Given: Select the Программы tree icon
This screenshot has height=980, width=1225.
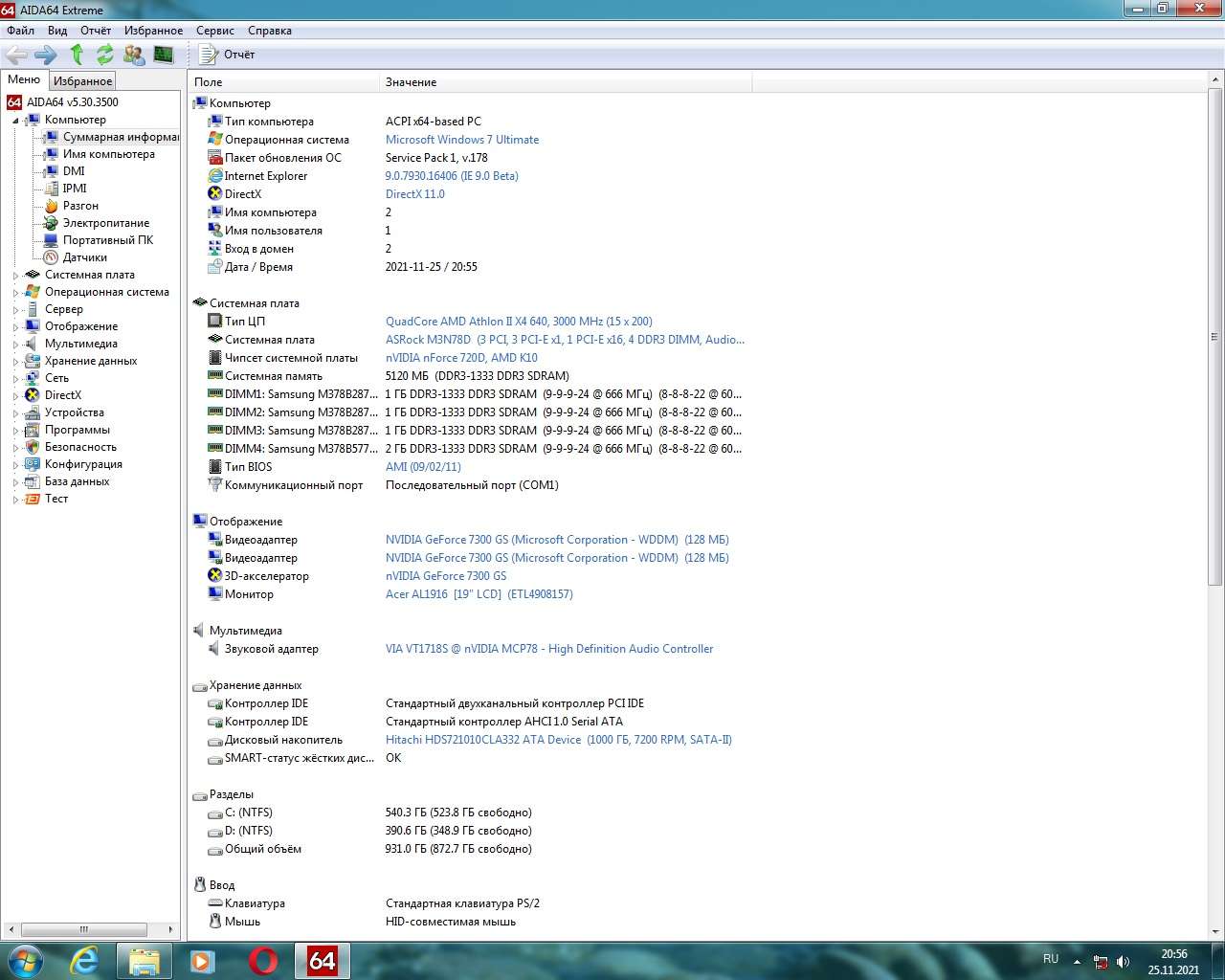Looking at the screenshot, I should 33,430.
